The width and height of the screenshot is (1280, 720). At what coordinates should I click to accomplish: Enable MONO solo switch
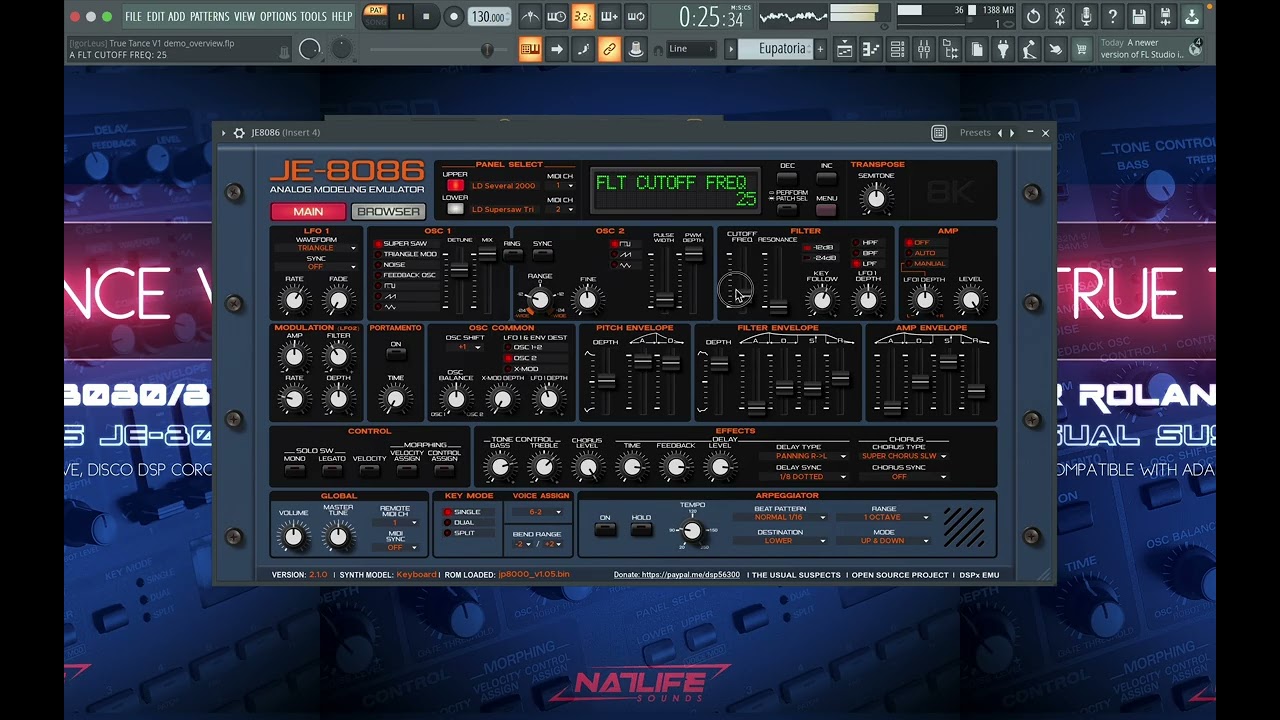click(294, 470)
